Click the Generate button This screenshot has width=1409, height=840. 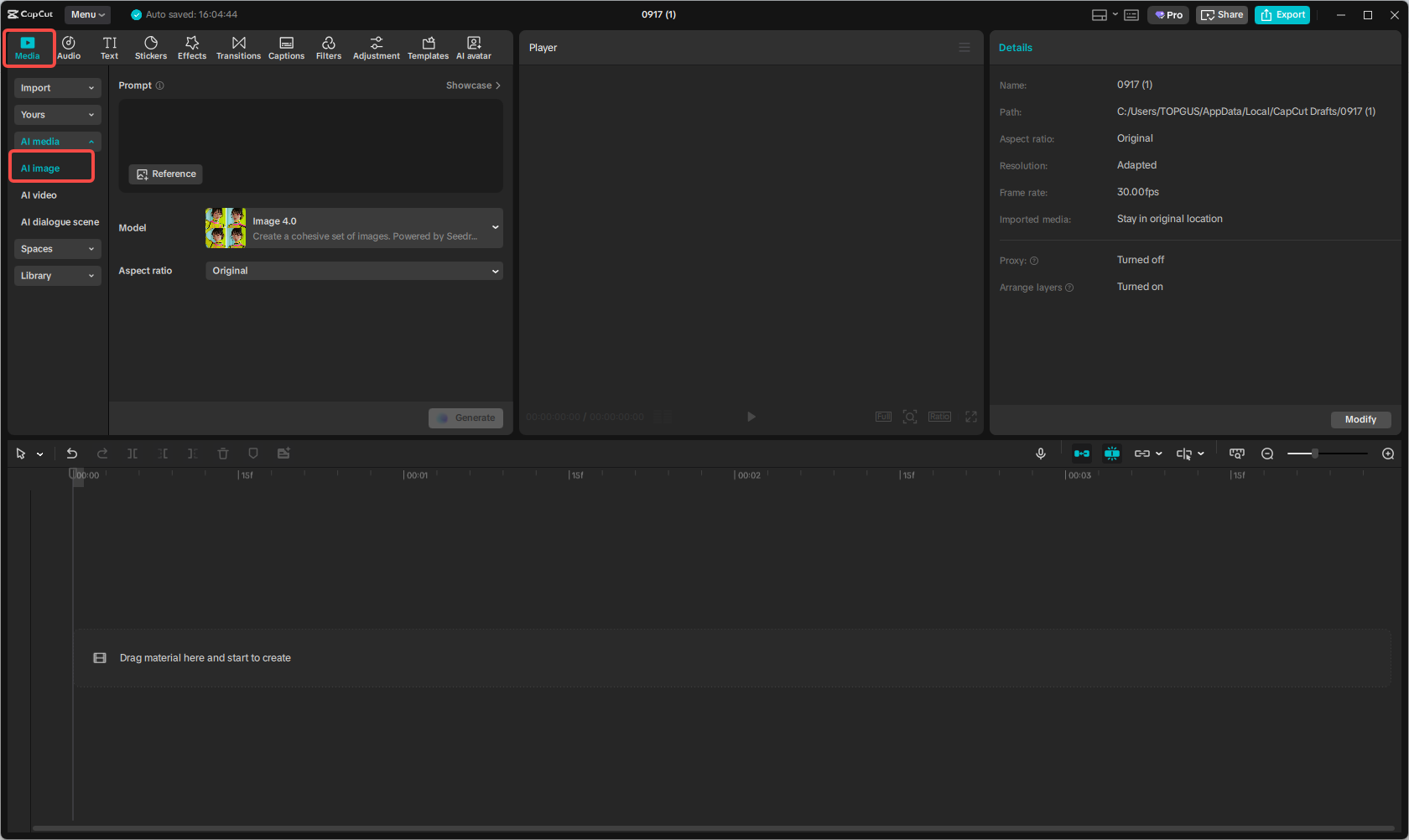(x=465, y=417)
